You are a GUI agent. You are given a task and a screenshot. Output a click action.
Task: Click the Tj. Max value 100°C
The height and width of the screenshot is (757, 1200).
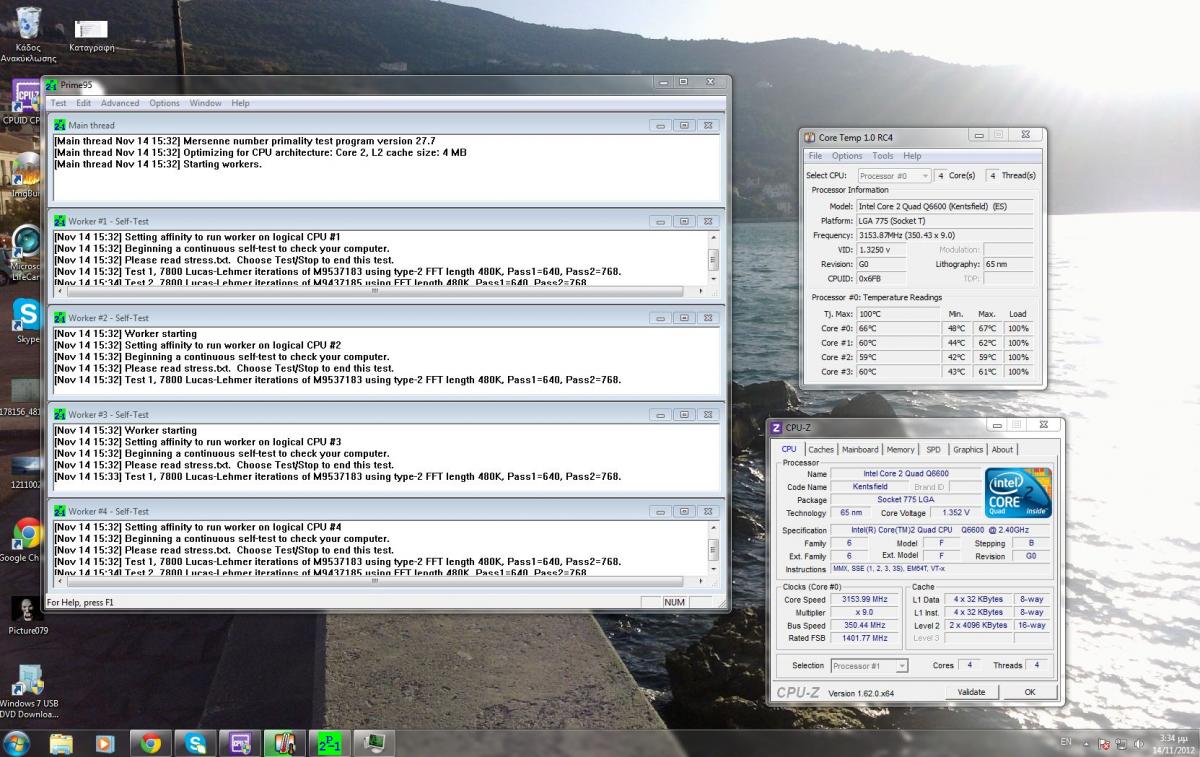coord(898,314)
